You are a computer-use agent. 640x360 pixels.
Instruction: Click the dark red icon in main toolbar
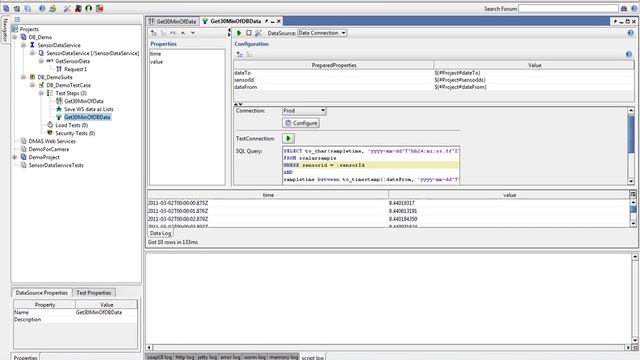78,8
